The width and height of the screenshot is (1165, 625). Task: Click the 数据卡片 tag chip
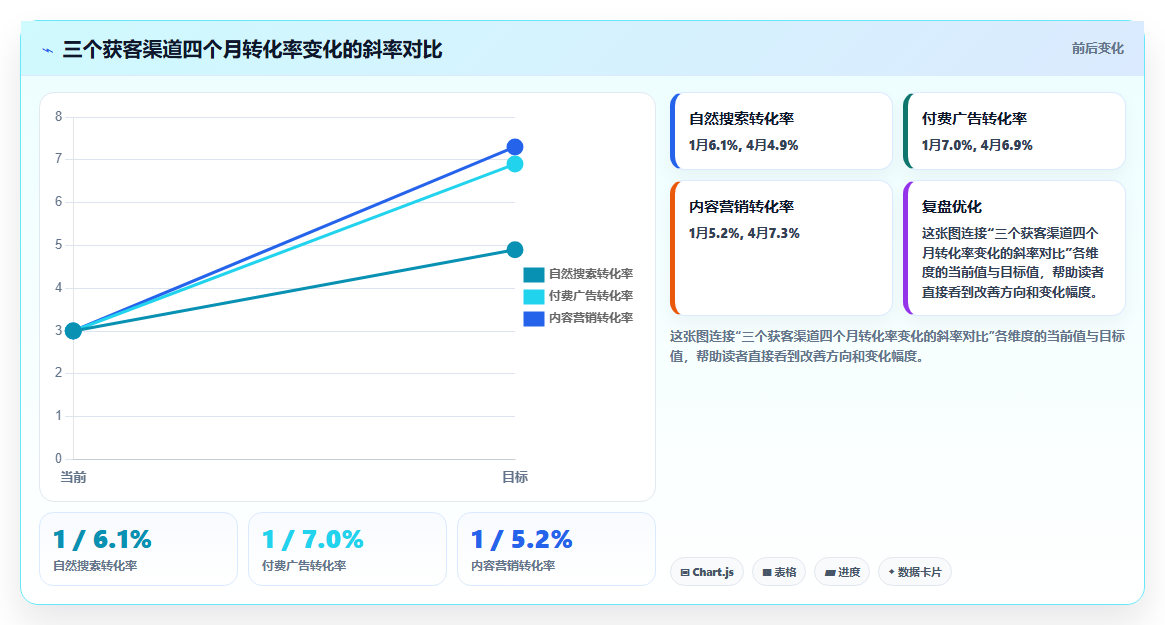(x=915, y=572)
